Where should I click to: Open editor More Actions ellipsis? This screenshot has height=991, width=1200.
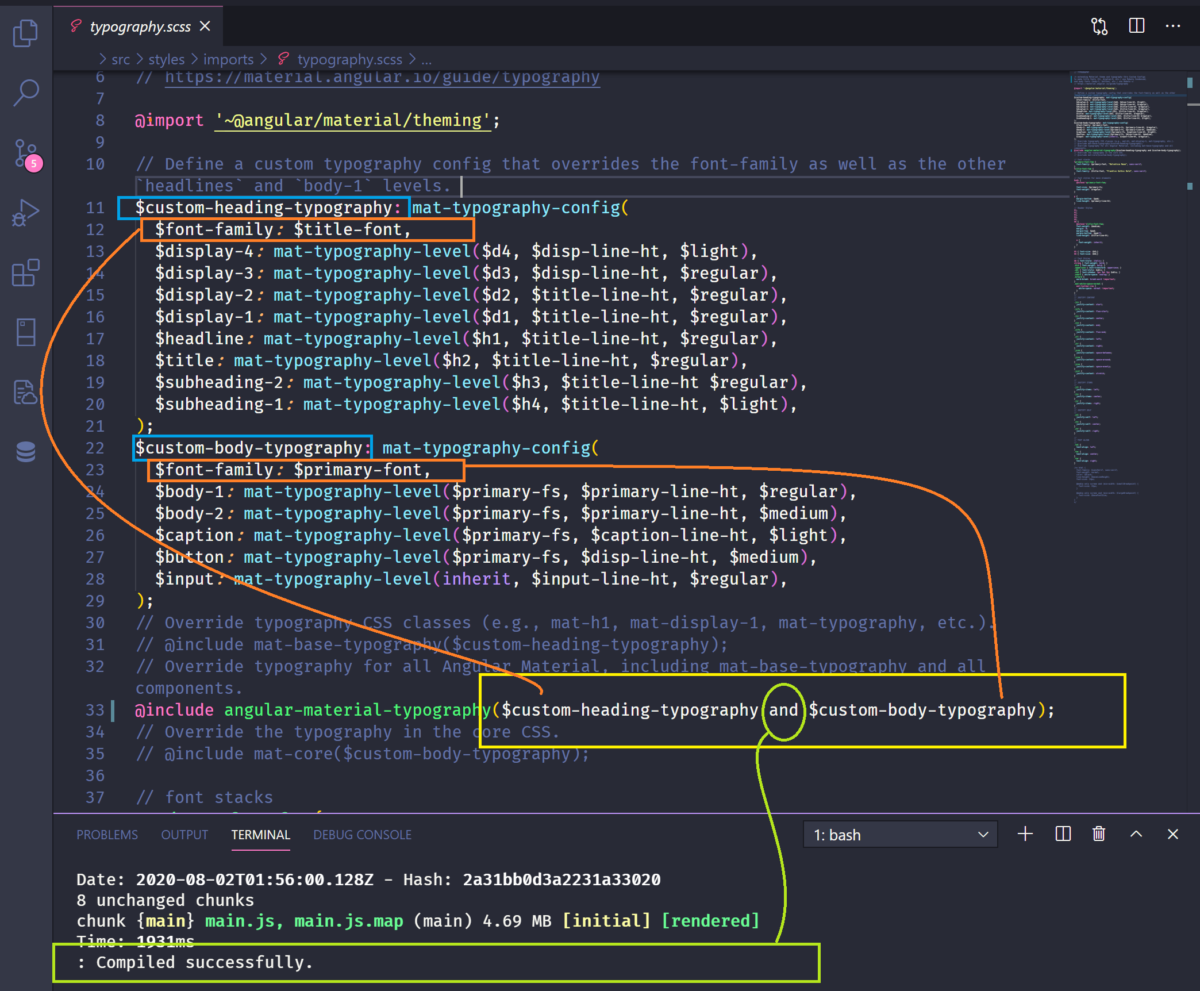(x=1173, y=26)
